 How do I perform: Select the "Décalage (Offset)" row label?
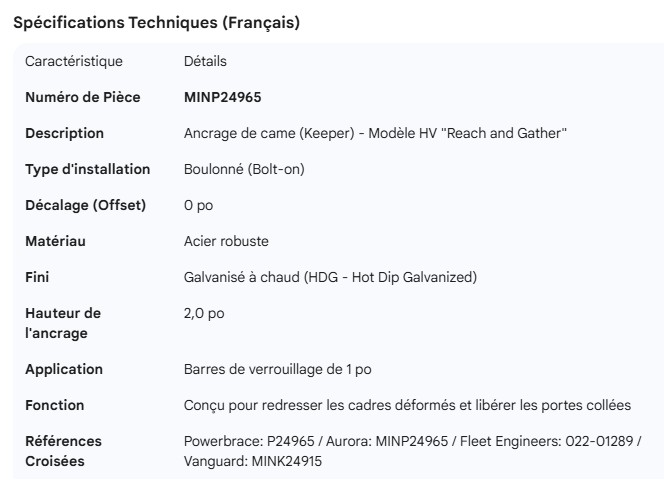85,205
